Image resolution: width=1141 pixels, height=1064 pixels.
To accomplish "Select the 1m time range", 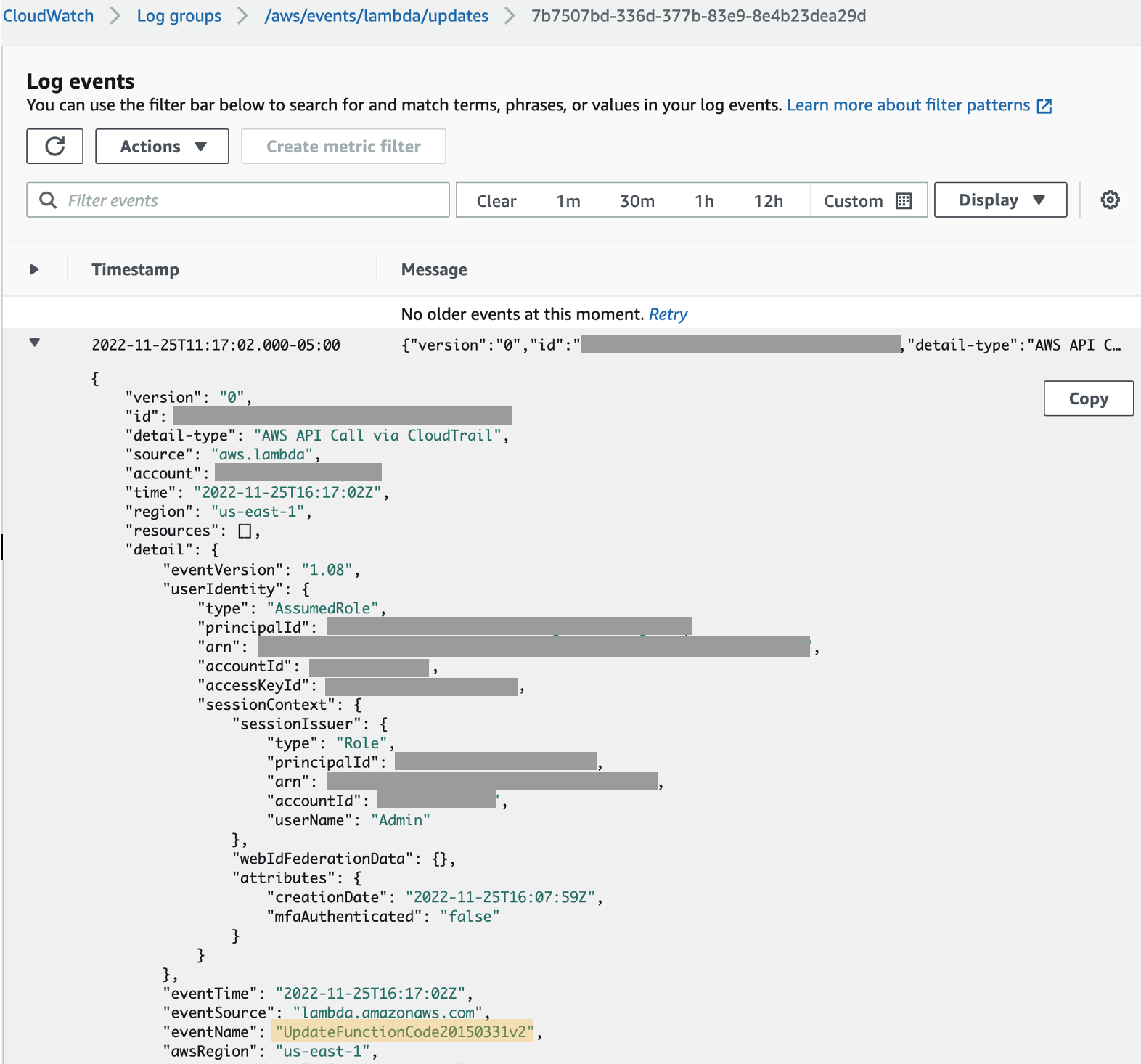I will click(x=568, y=201).
